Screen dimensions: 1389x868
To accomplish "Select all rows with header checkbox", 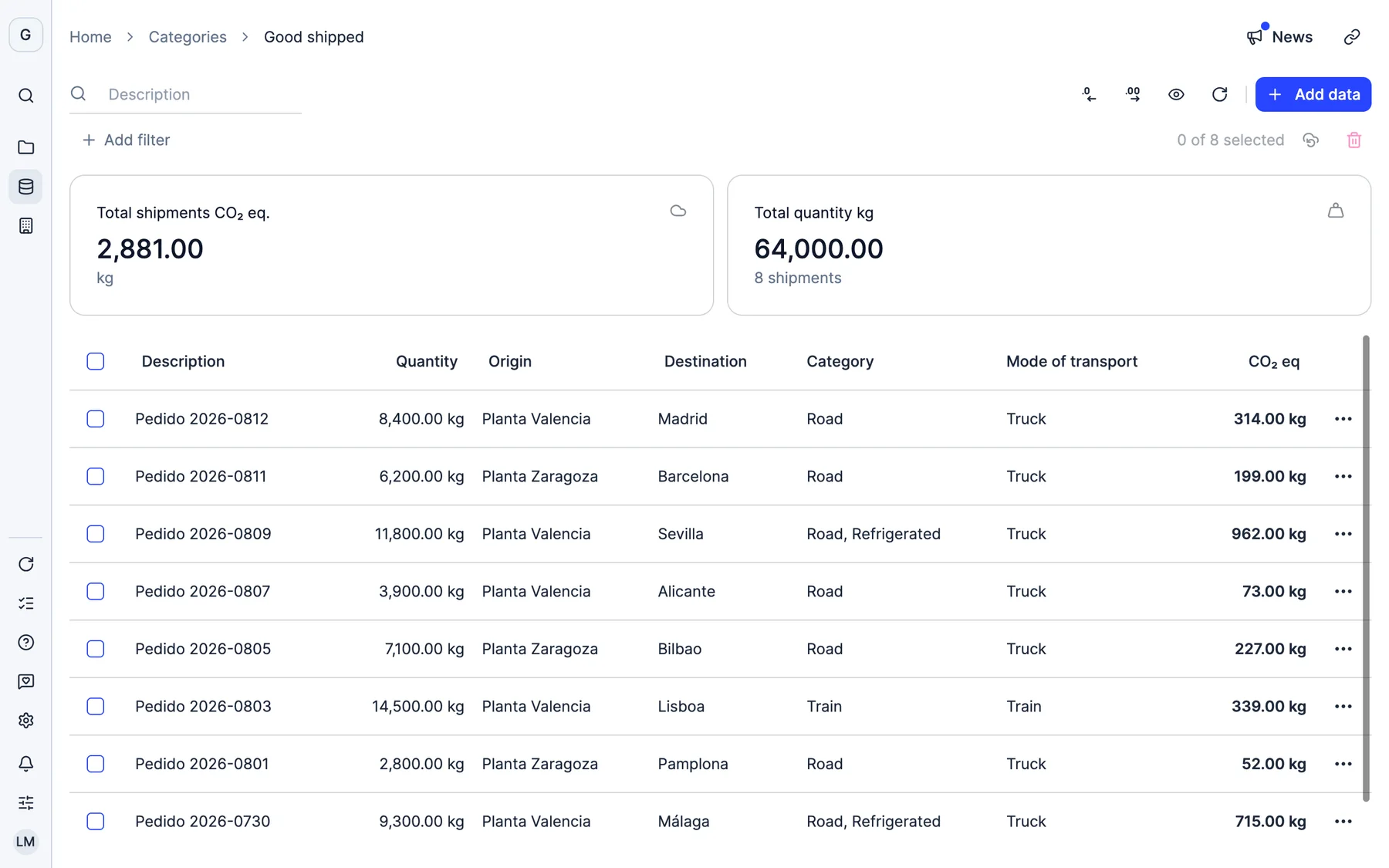I will point(96,361).
